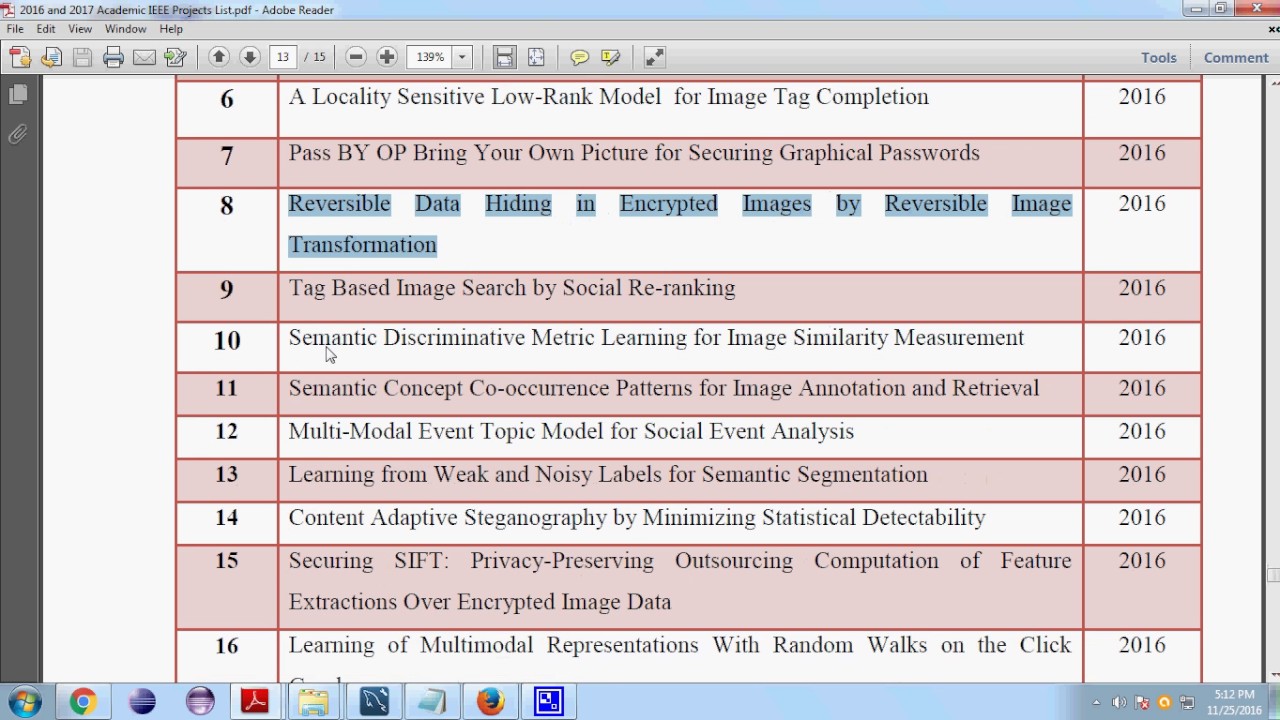Click the Save floppy disk icon

pyautogui.click(x=82, y=57)
